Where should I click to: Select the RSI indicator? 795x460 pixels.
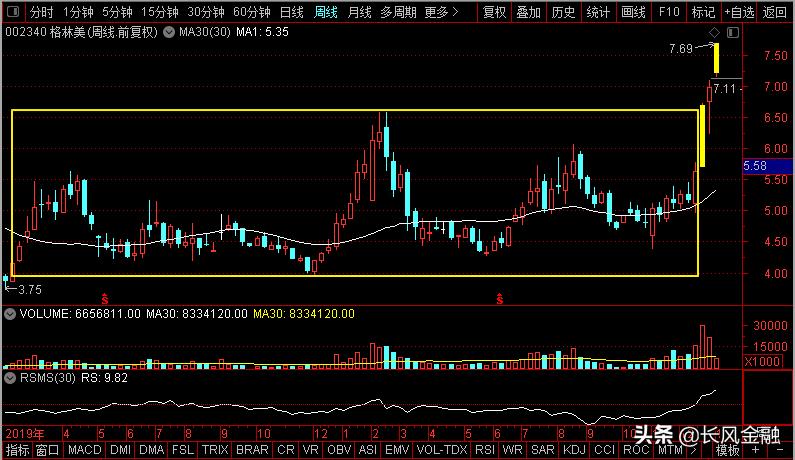coord(485,450)
